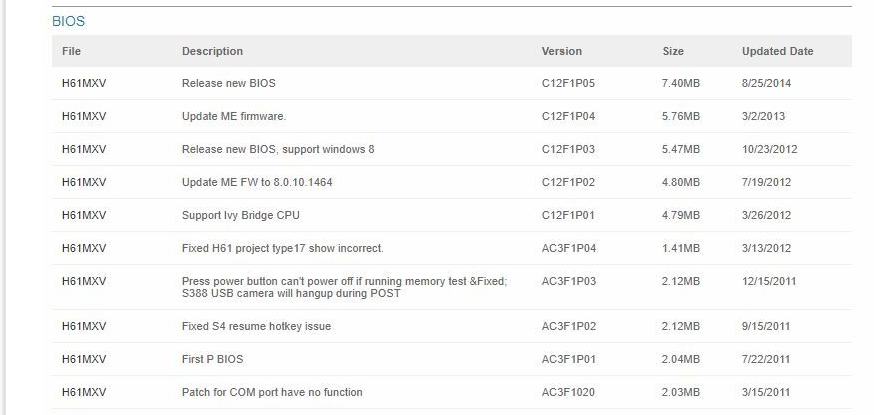Click version number AC3F1020
The width and height of the screenshot is (893, 415).
(568, 392)
